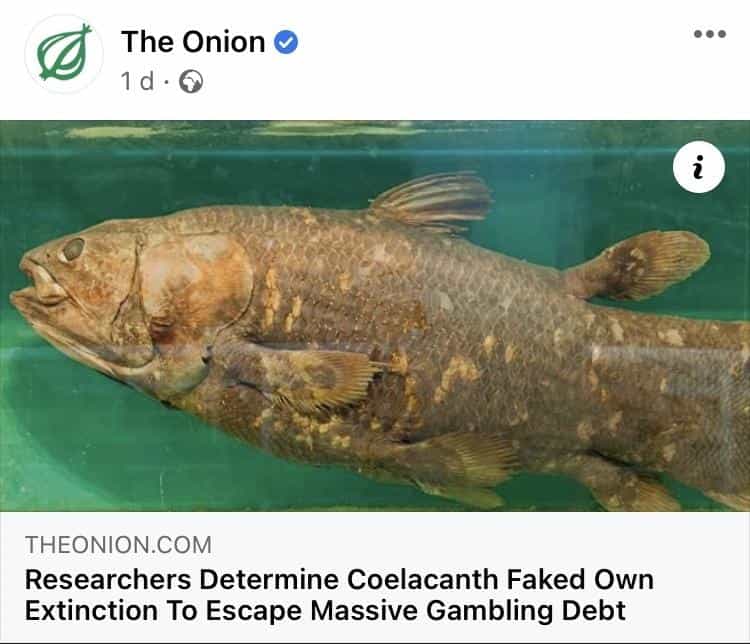Click the fish's eye in the image
Image resolution: width=750 pixels, height=644 pixels.
point(72,249)
